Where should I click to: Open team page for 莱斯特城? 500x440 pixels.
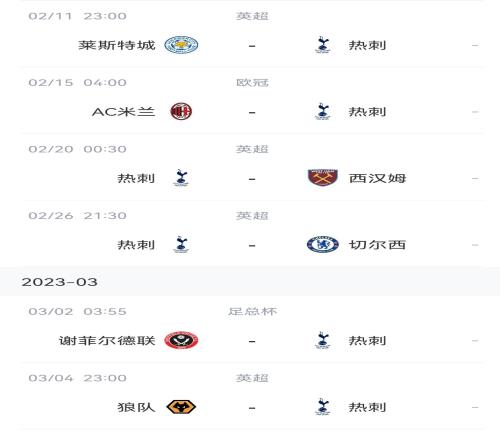(117, 45)
